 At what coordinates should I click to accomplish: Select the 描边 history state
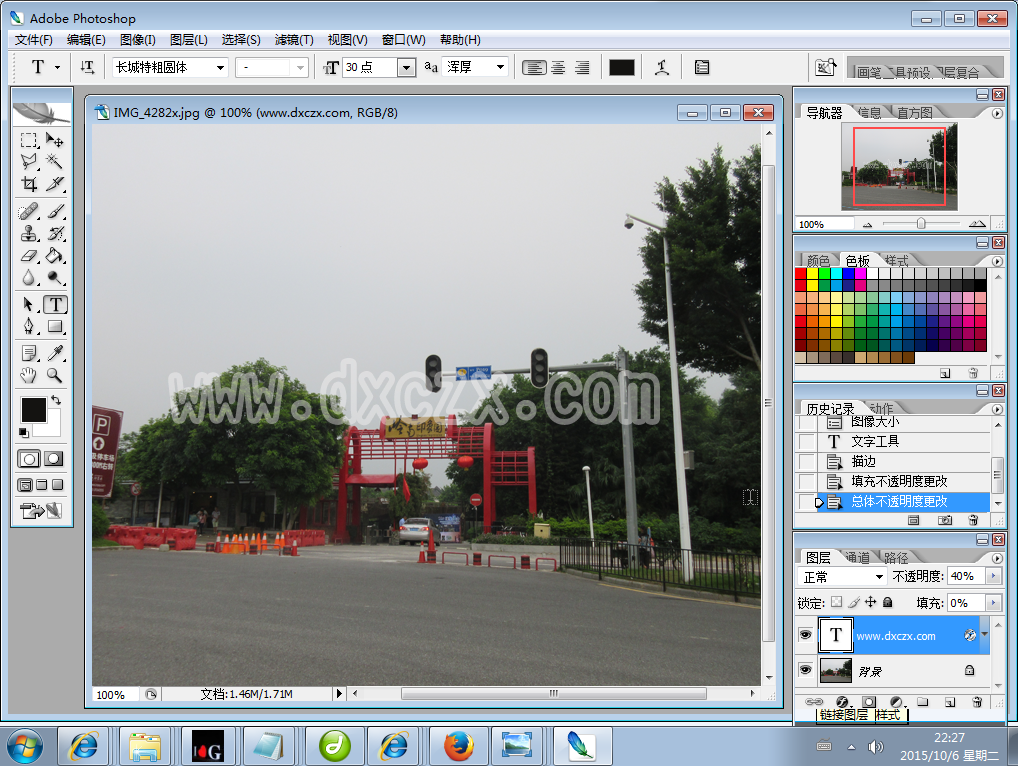coord(863,461)
